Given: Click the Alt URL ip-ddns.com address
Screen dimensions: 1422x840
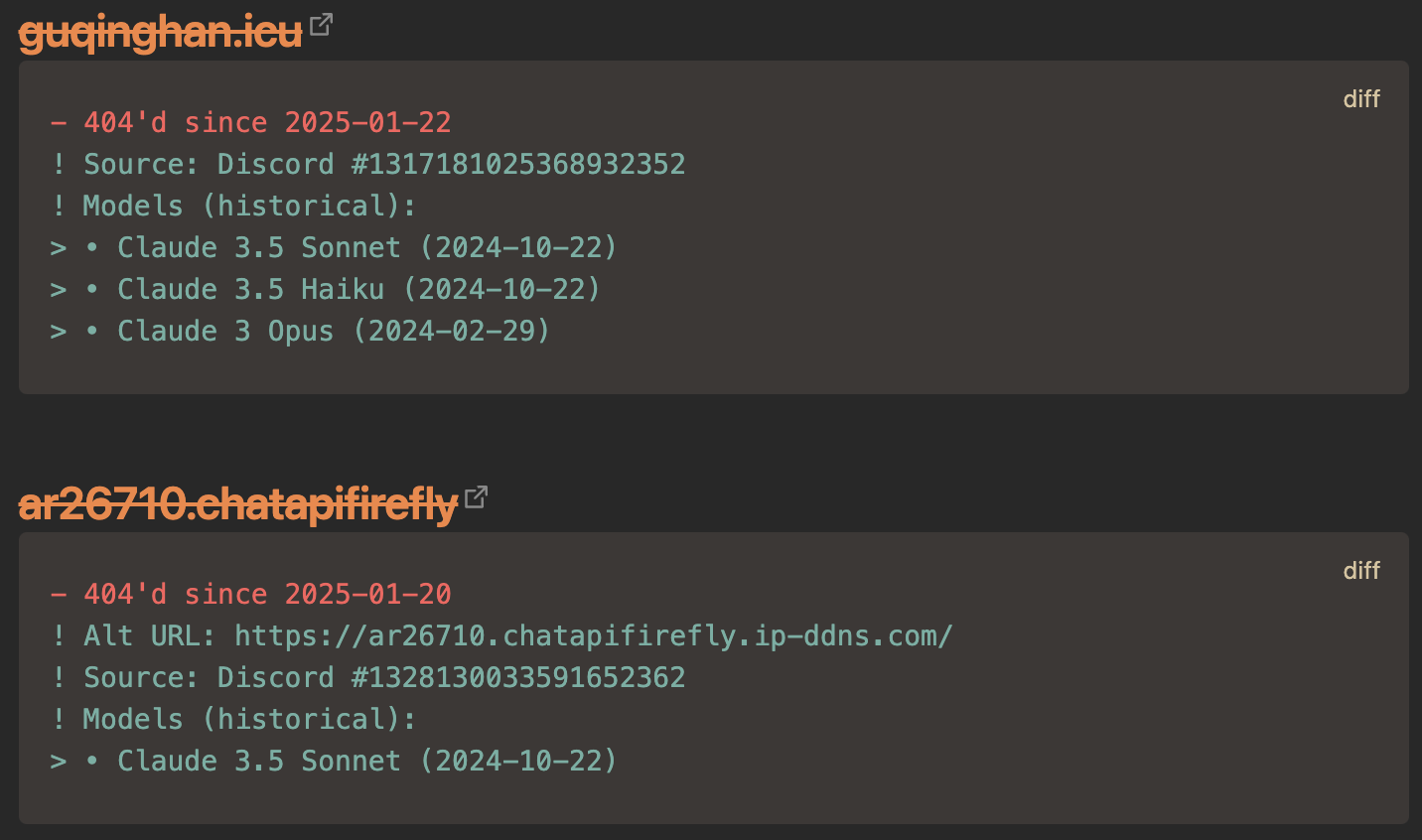Looking at the screenshot, I should (x=594, y=635).
